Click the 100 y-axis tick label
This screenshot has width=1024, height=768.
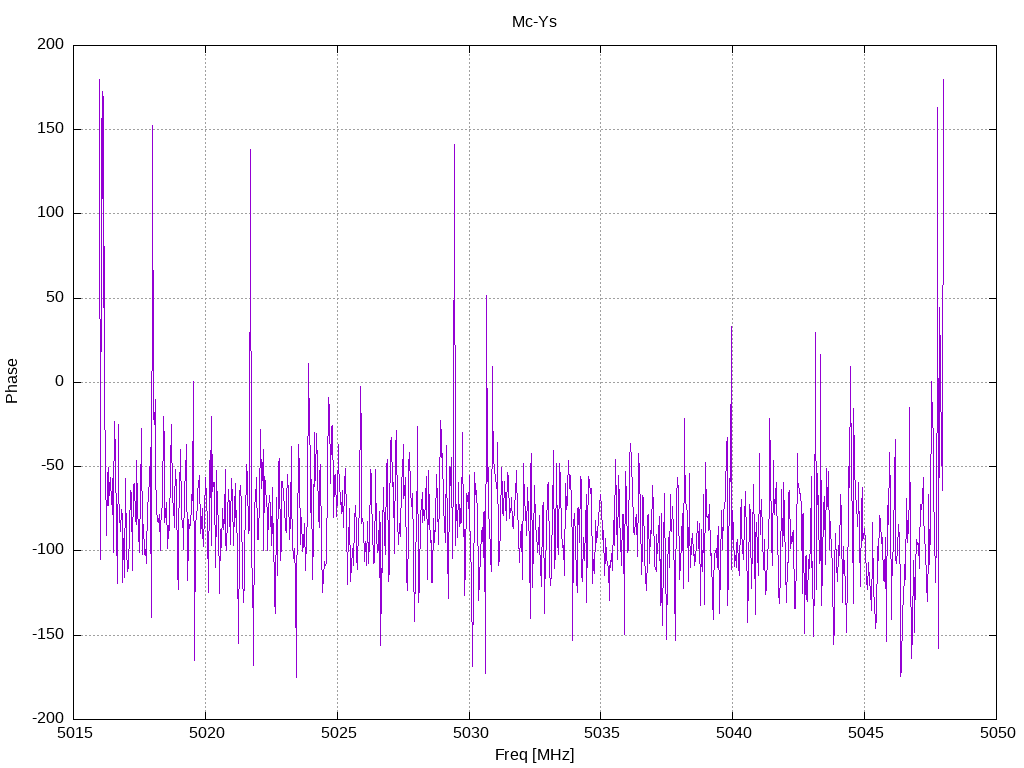click(51, 213)
